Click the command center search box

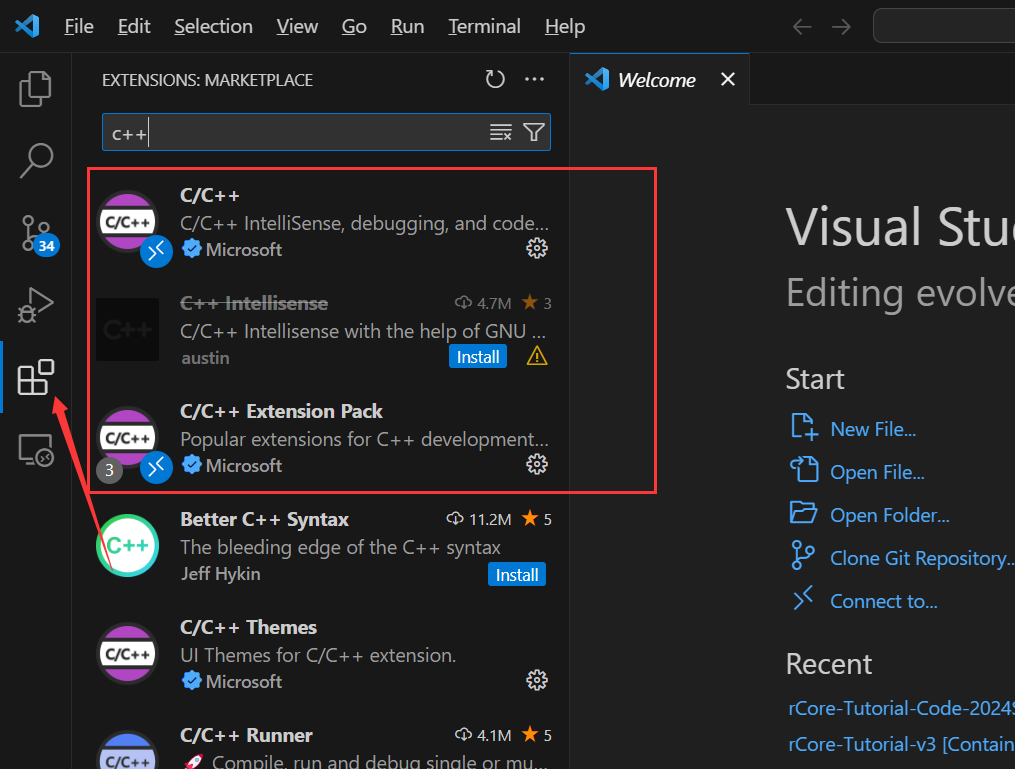pyautogui.click(x=944, y=26)
